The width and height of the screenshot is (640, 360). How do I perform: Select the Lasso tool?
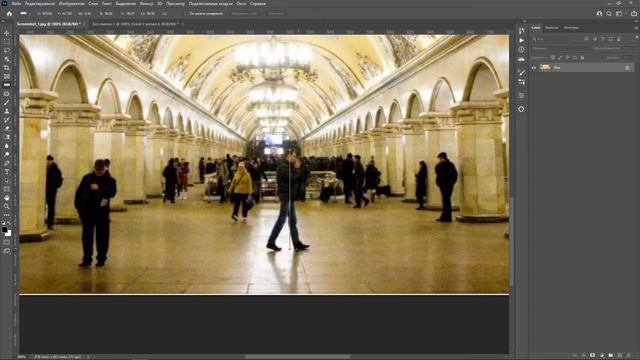coord(7,51)
